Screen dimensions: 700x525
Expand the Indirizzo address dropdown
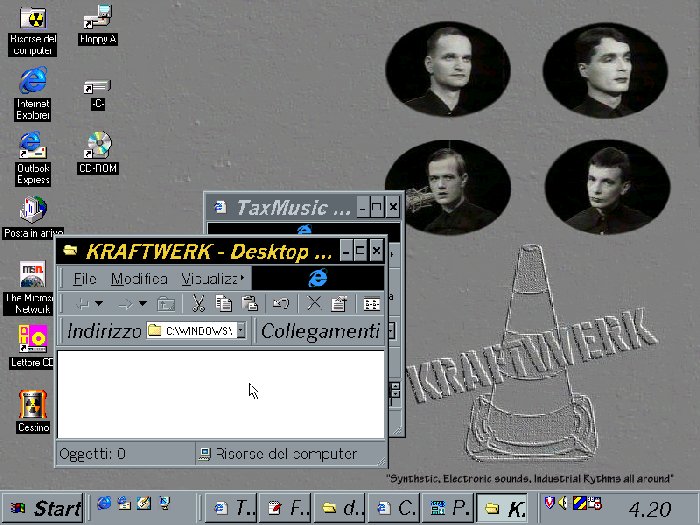[x=241, y=330]
